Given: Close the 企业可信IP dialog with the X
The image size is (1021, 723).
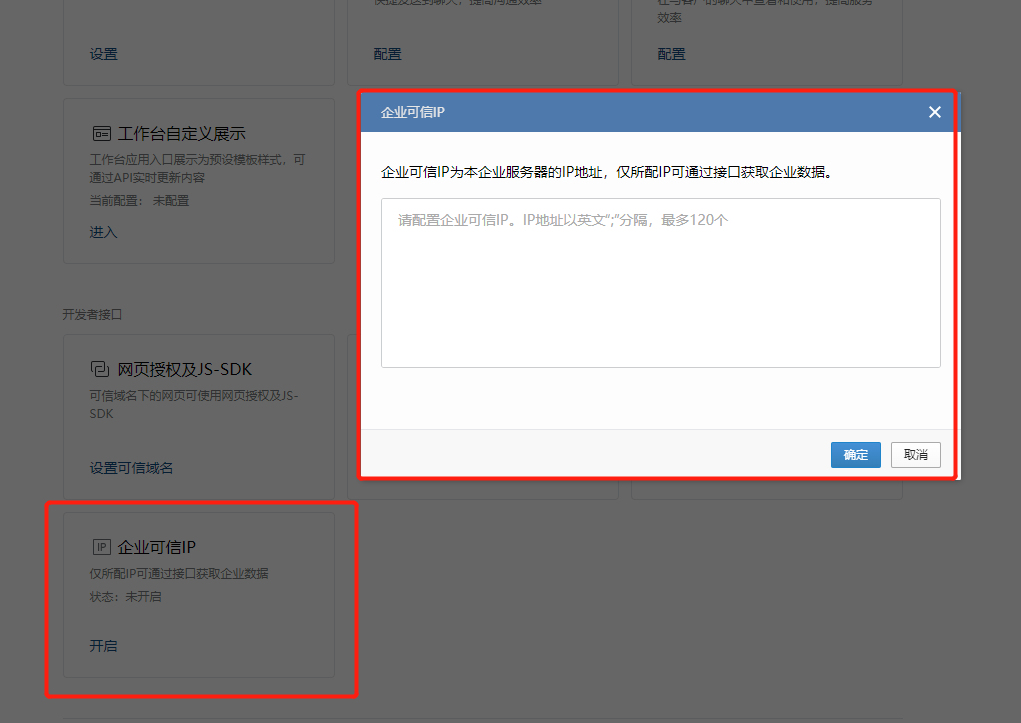Looking at the screenshot, I should click(934, 112).
